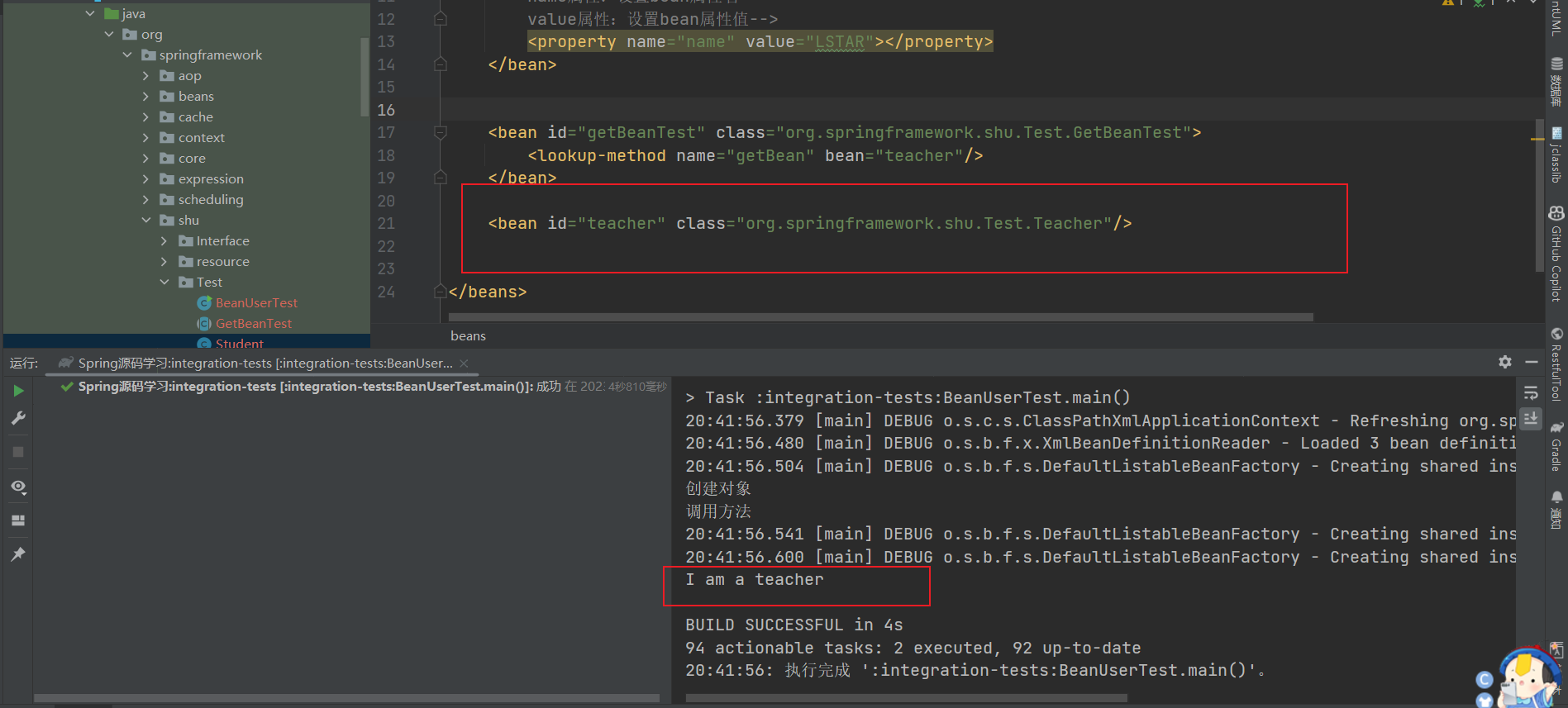
Task: Open the RestfulTool side panel
Action: [x=1556, y=364]
